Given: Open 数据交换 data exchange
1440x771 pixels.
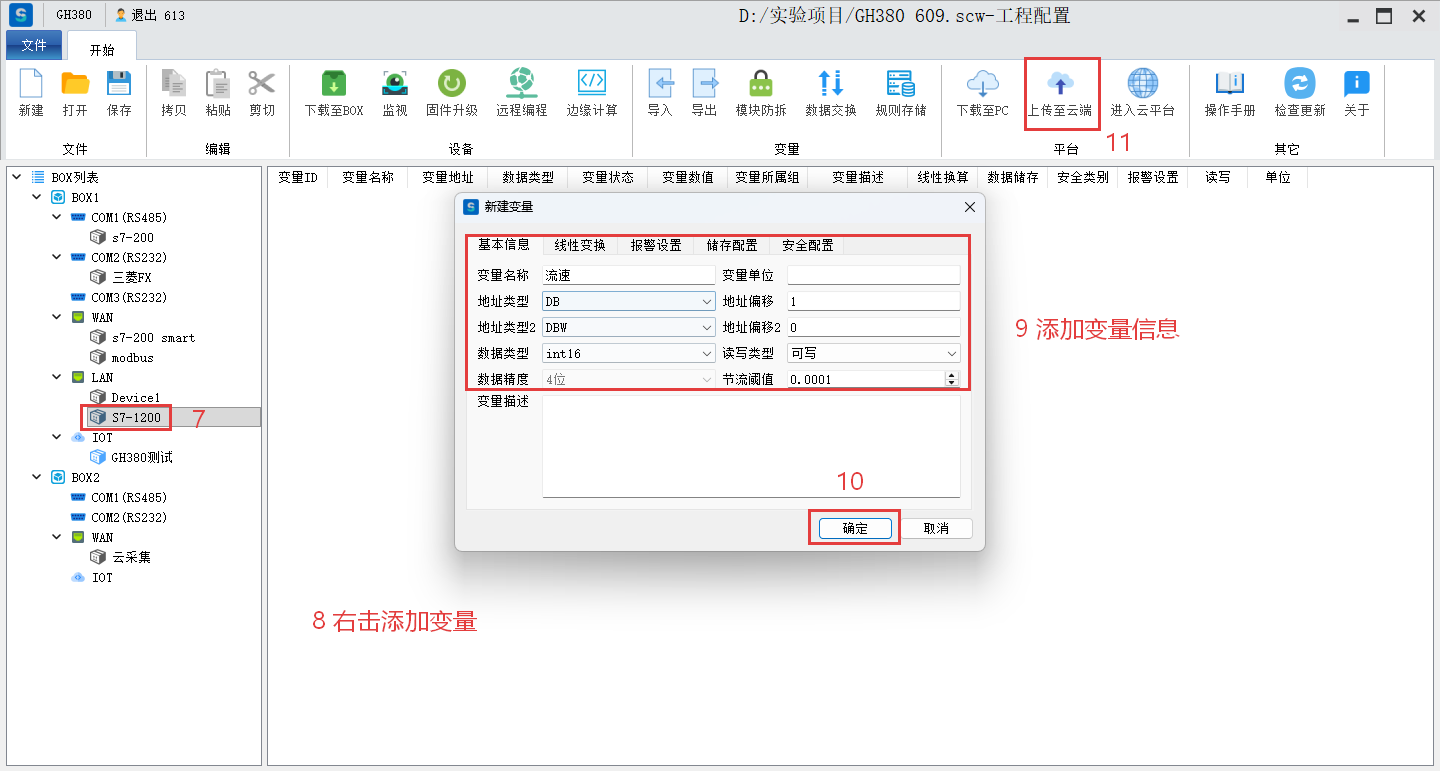Looking at the screenshot, I should pyautogui.click(x=831, y=84).
